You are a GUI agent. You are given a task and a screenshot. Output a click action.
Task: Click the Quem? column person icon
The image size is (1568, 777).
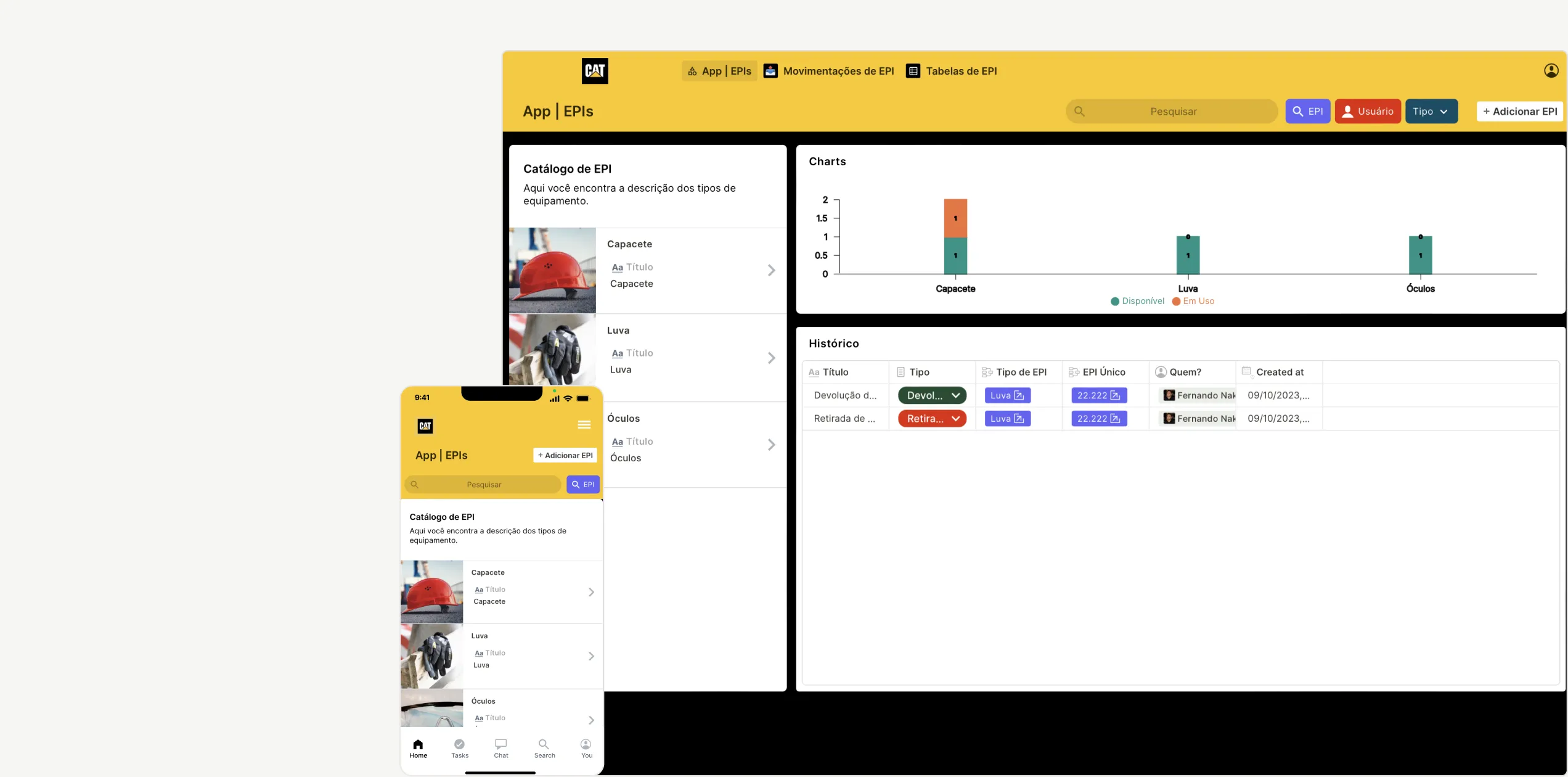coord(1161,372)
